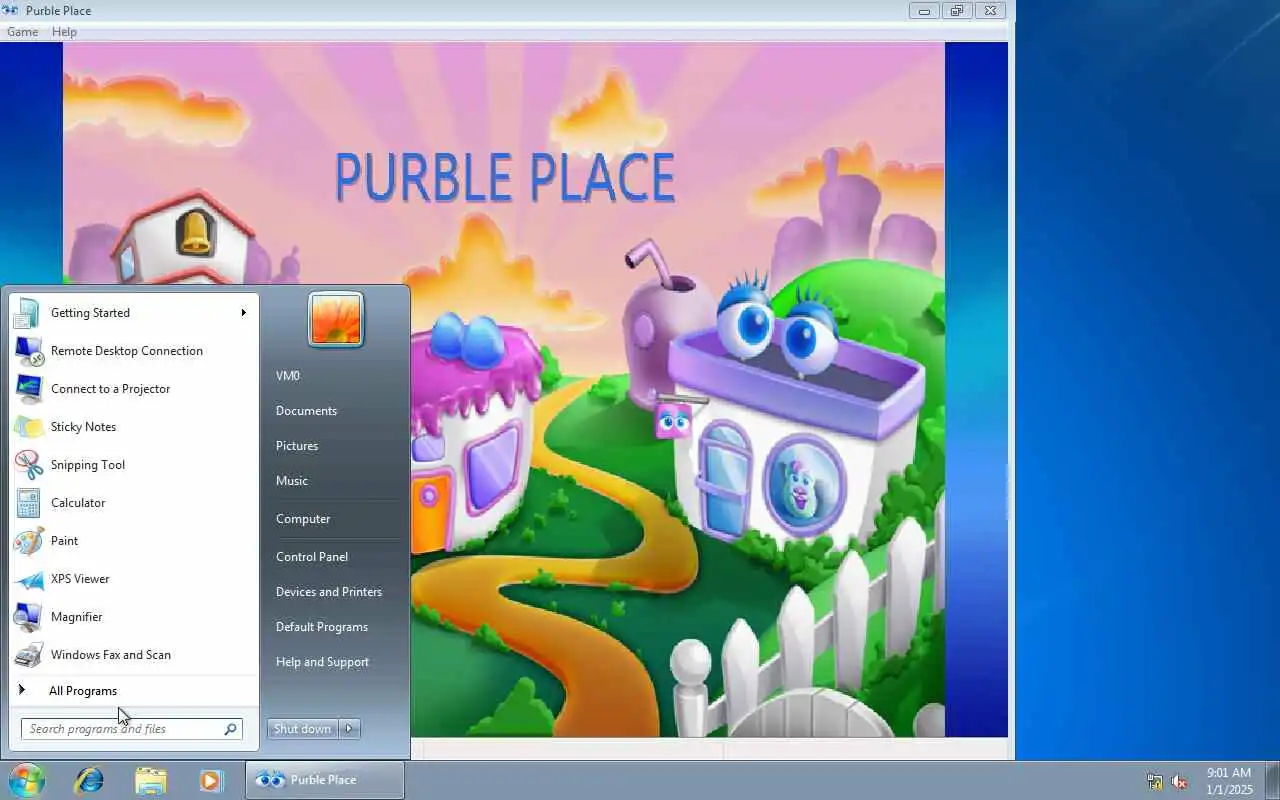Click the Purble Place sign on the shop
Viewport: 1280px width, 800px height.
673,419
